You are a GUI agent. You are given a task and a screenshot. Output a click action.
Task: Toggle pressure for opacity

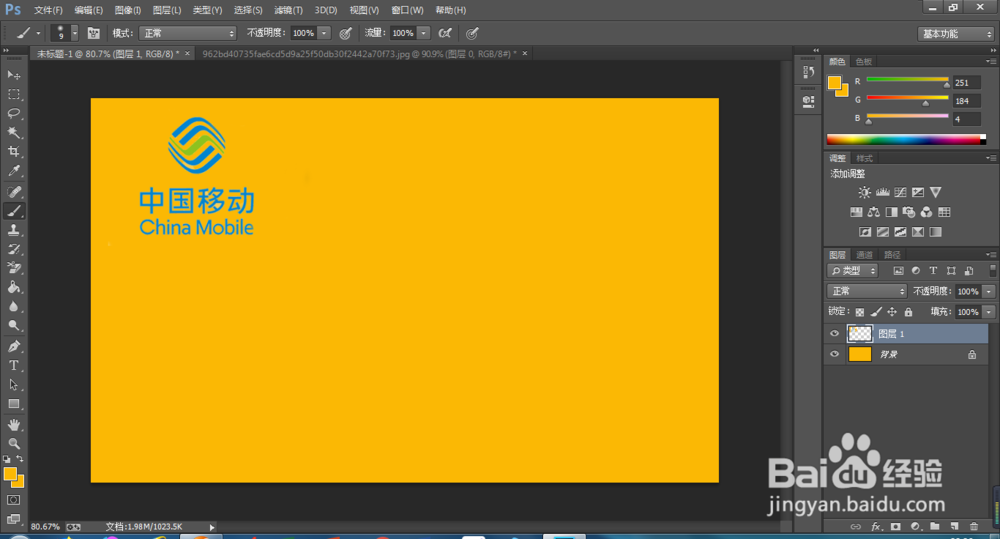pos(345,33)
